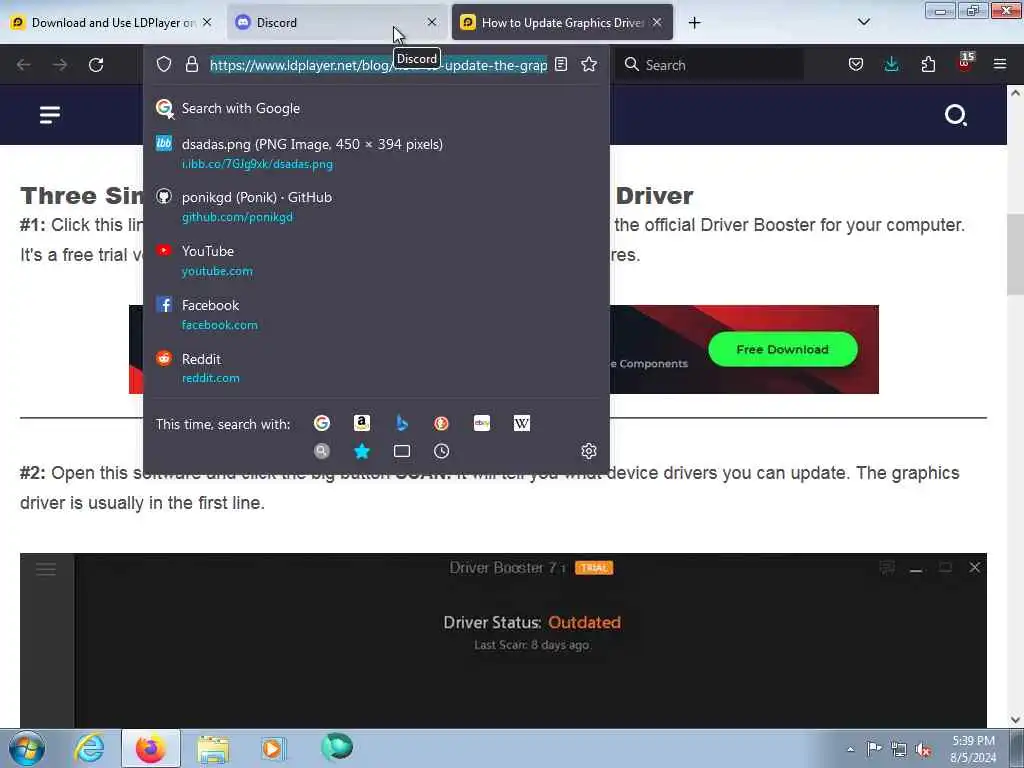Close the How to Update Graphics Driver tab
This screenshot has height=768, width=1024.
pyautogui.click(x=657, y=22)
